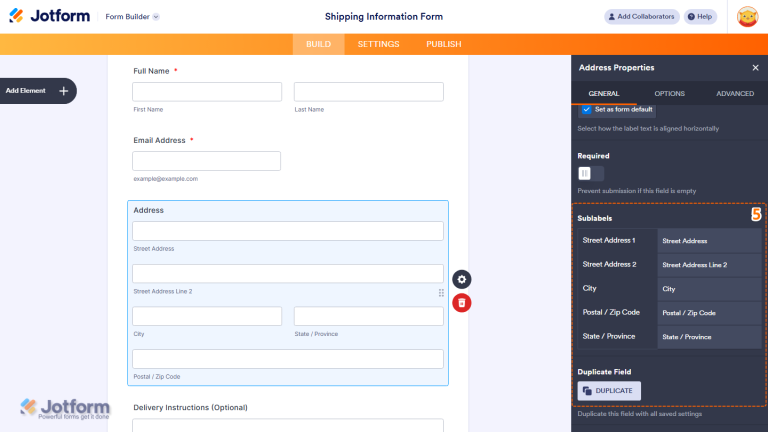Viewport: 768px width, 432px height.
Task: Delete Address field with red trash icon
Action: pos(461,303)
